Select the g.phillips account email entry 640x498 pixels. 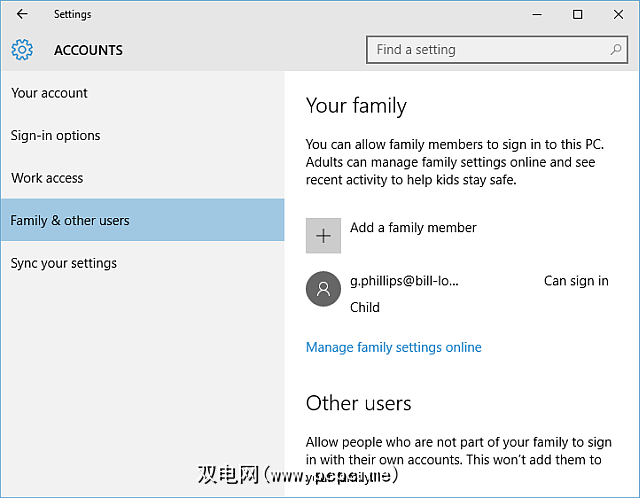pos(404,281)
